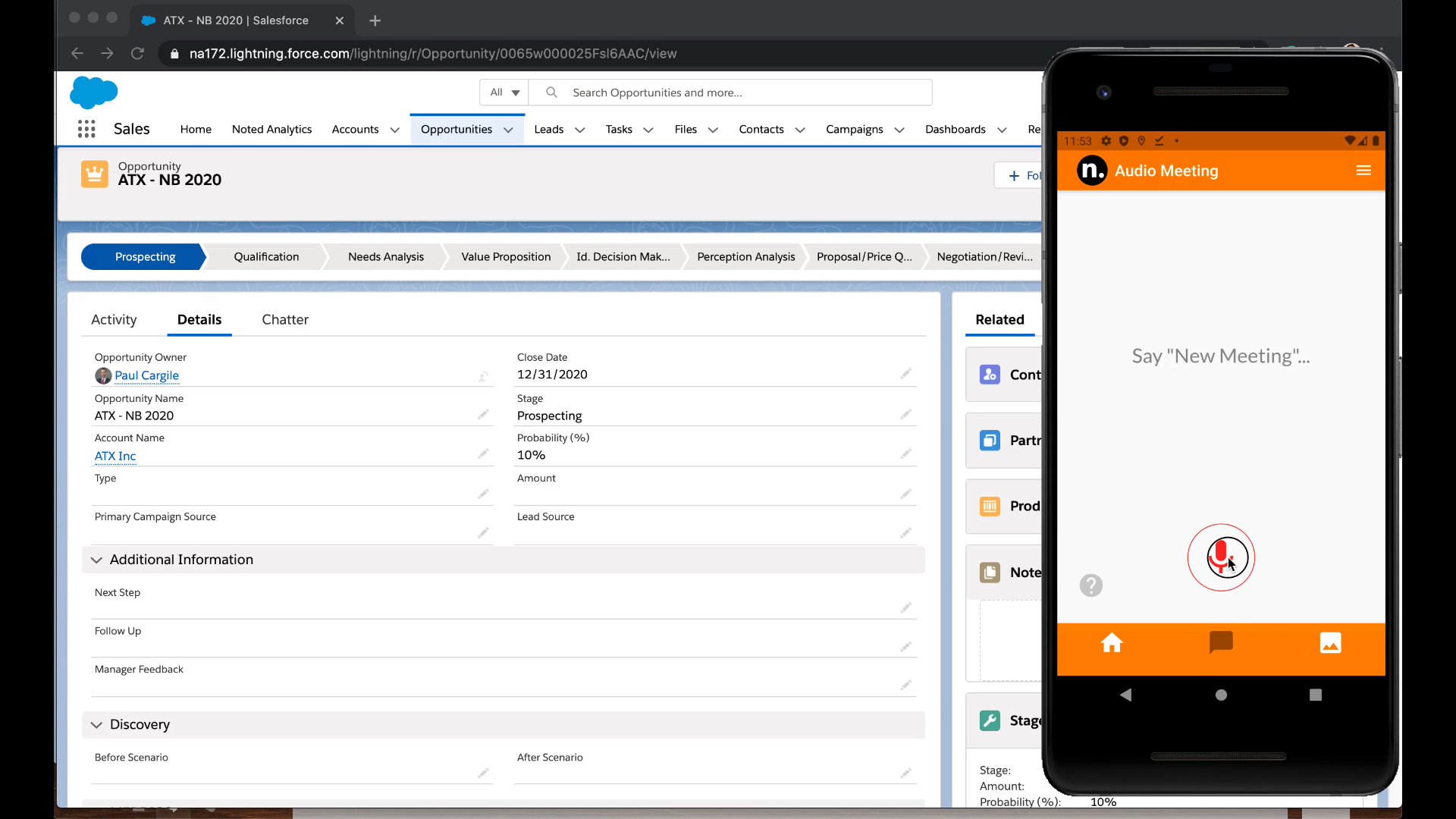Screen dimensions: 1456x819
Task: Click the Search Opportunities input field
Action: [x=730, y=93]
